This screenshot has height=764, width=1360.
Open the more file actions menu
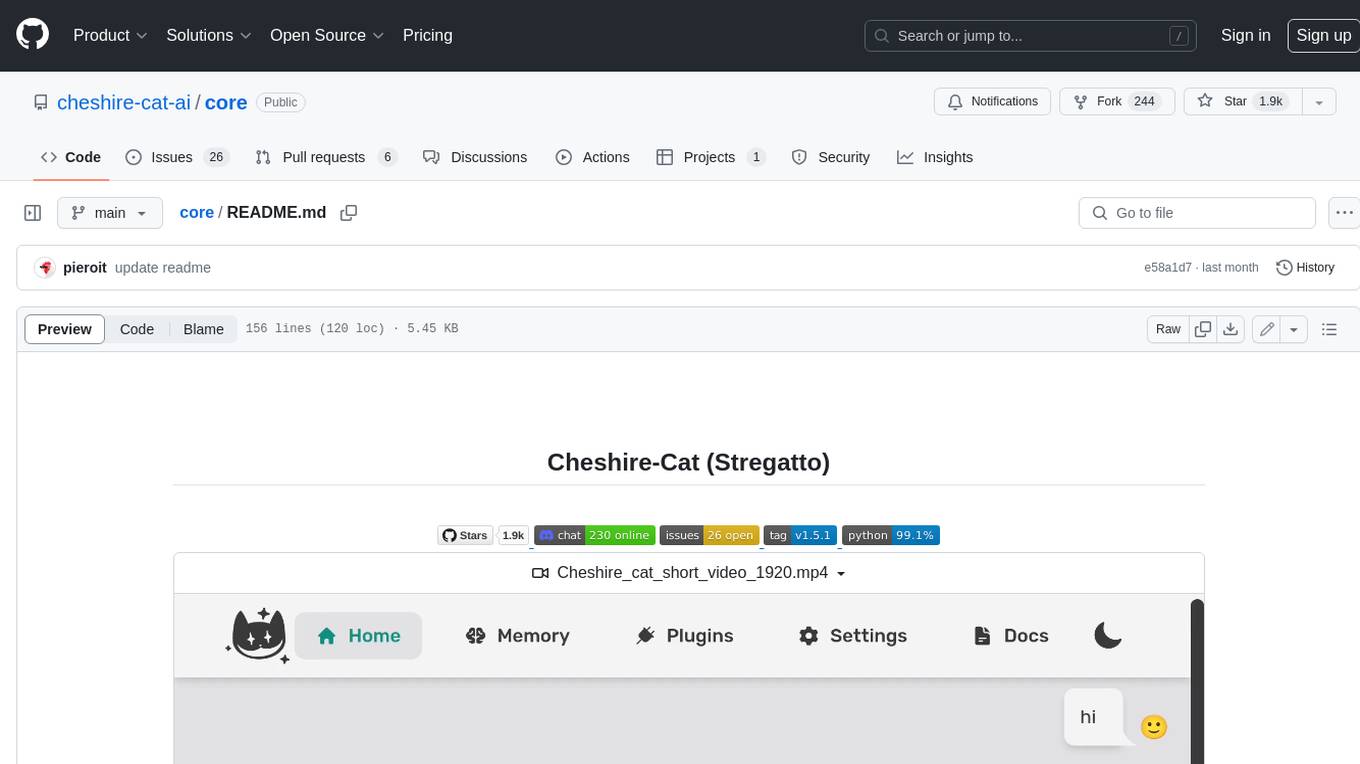1344,213
